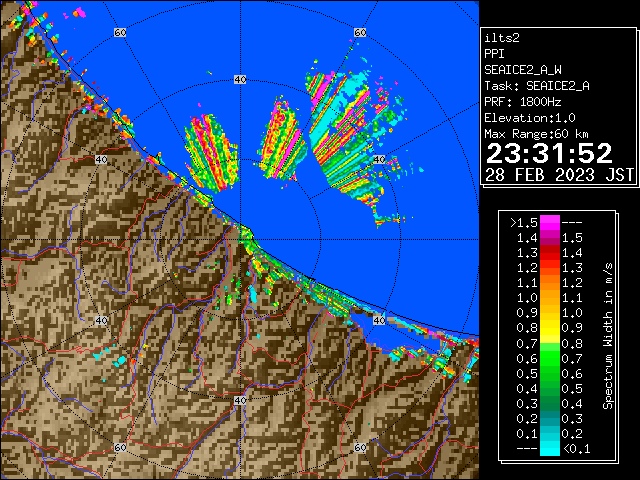Select the '28 FEB 2023 JST' date

point(560,175)
